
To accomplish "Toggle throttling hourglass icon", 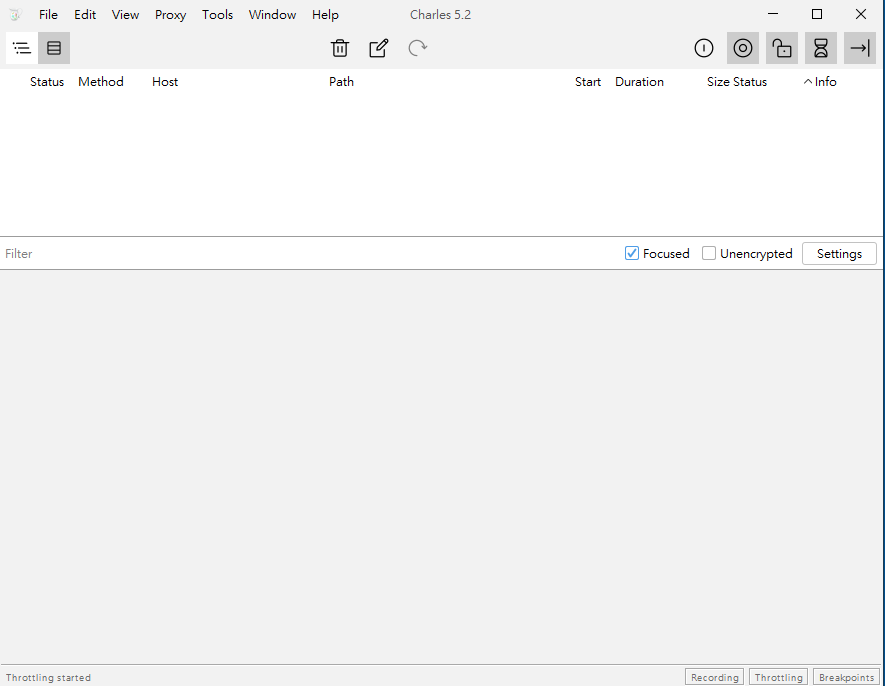I will [821, 48].
